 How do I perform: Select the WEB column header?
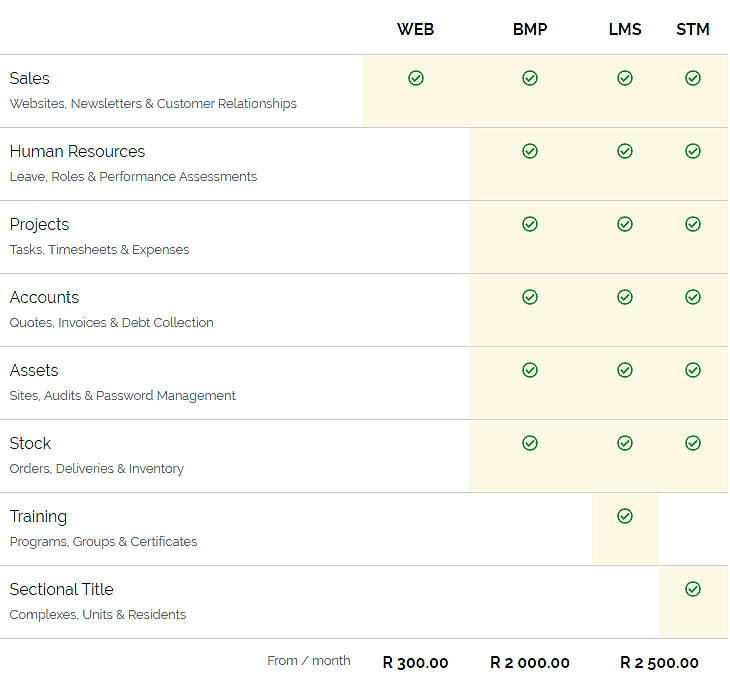(x=415, y=29)
